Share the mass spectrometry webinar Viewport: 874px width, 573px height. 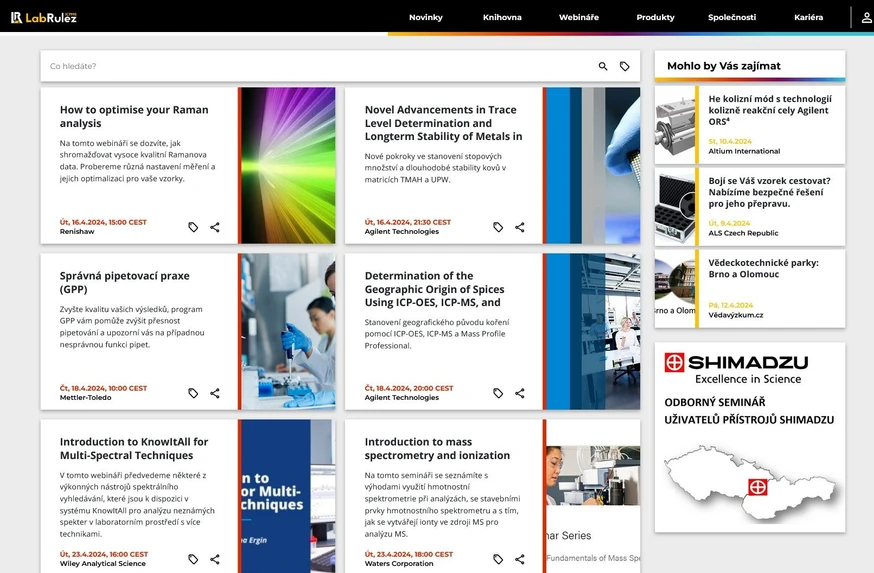(519, 559)
